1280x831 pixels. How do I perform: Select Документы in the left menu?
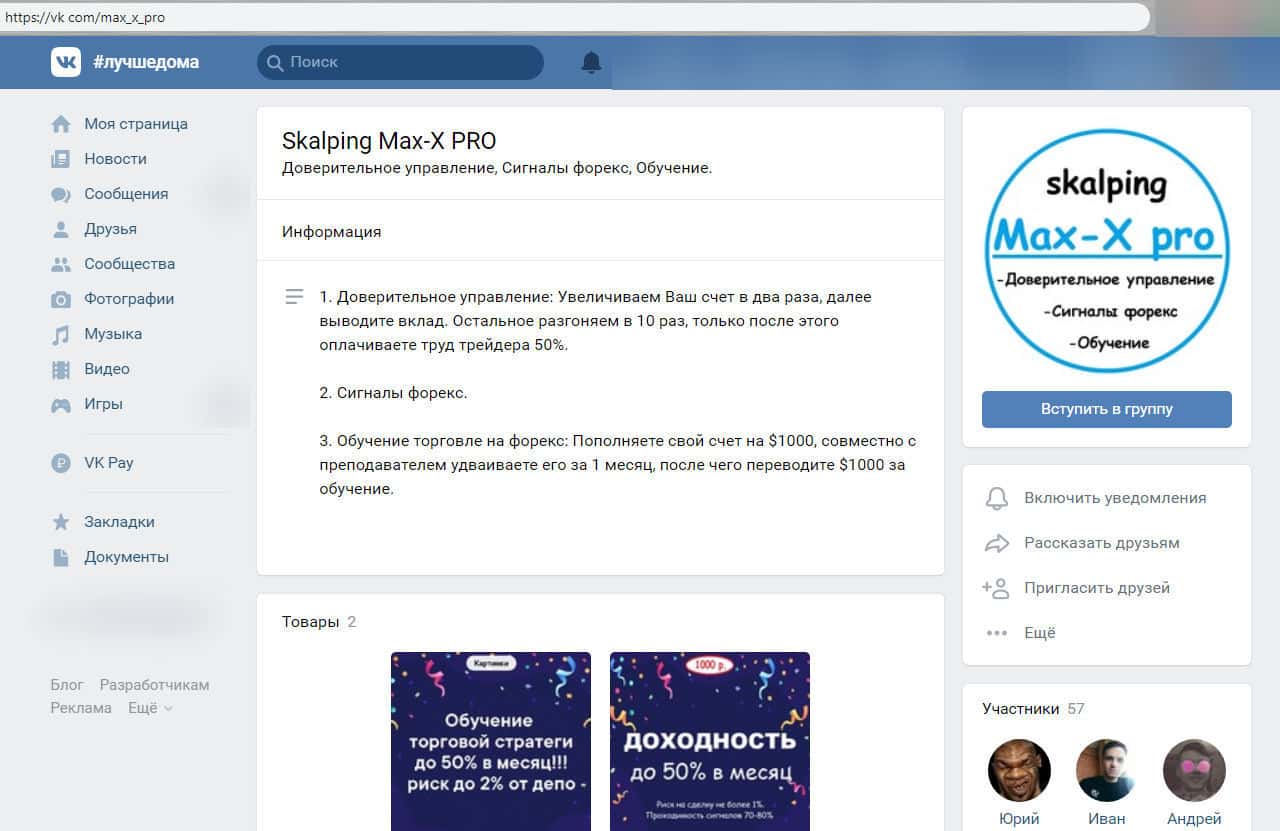(x=126, y=557)
